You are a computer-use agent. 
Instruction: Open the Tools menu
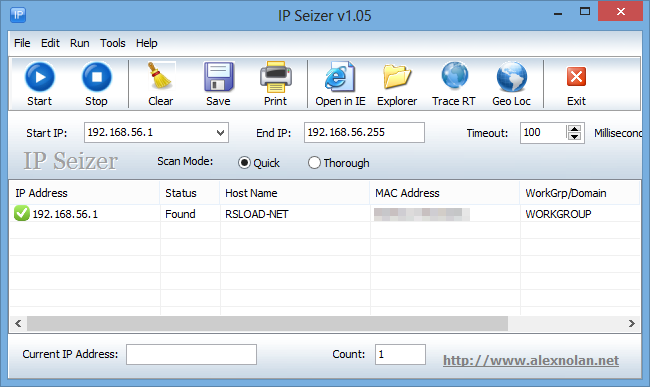pyautogui.click(x=112, y=43)
